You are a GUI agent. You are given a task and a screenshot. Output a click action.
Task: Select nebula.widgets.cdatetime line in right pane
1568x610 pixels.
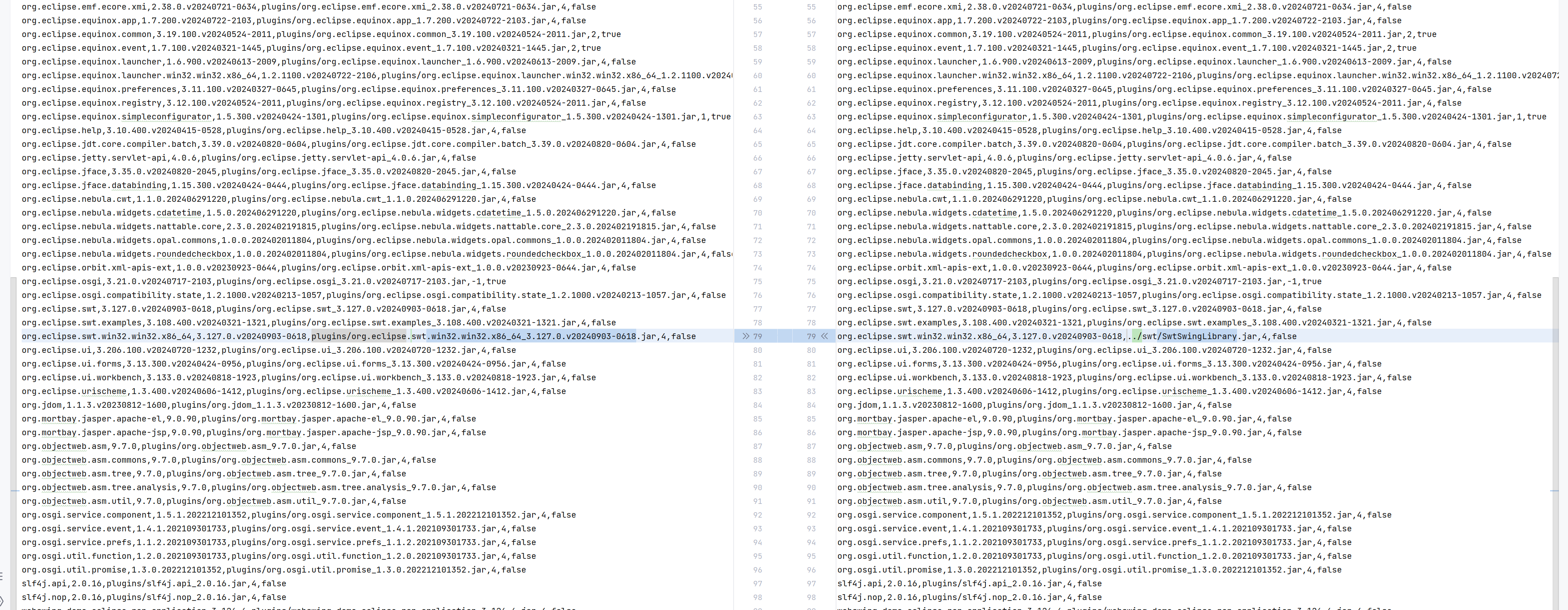point(1165,213)
